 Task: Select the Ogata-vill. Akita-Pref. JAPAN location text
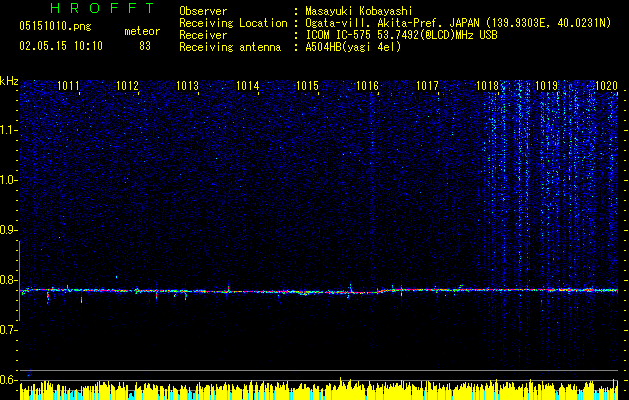coord(458,23)
